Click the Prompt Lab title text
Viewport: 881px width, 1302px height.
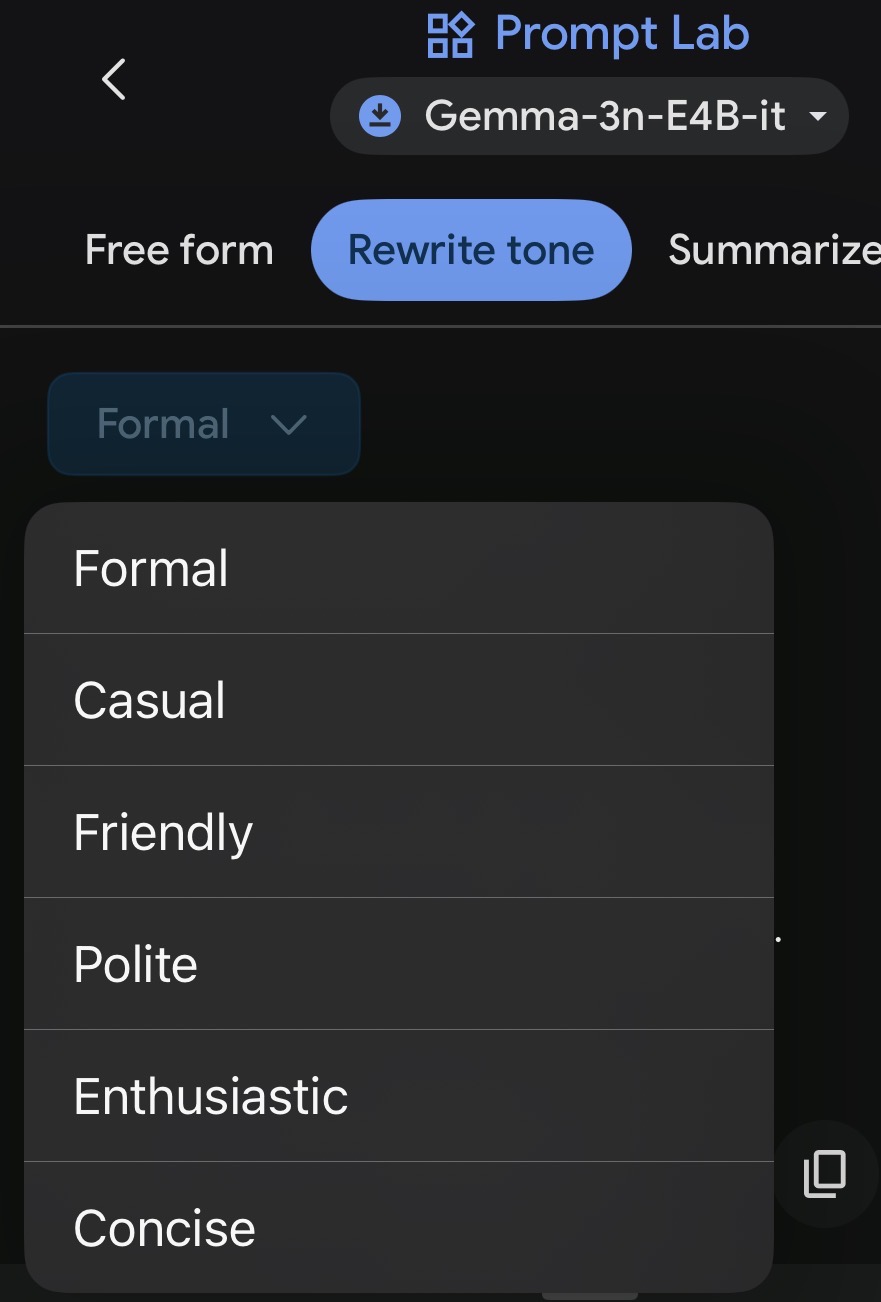pos(622,34)
